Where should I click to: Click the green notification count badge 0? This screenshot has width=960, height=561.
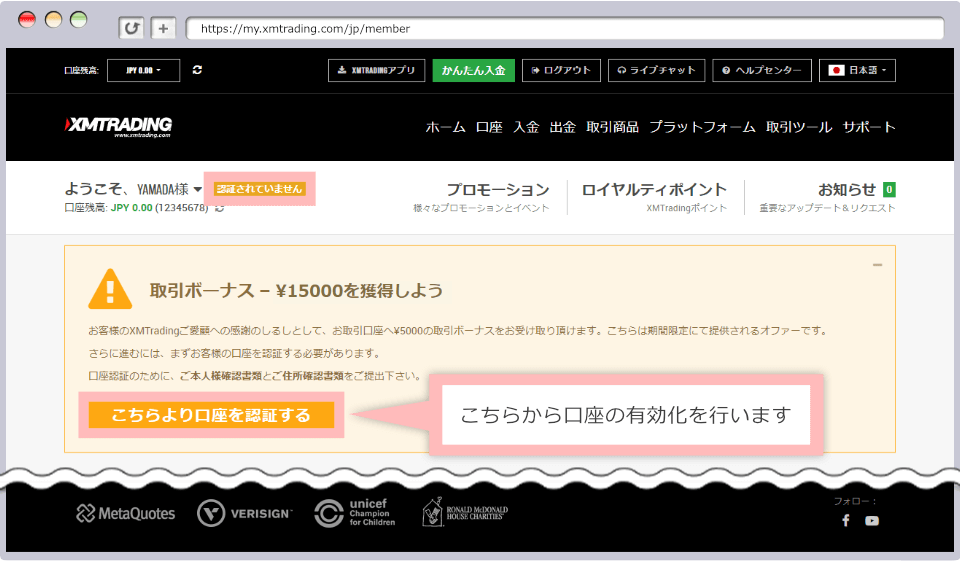pyautogui.click(x=889, y=190)
